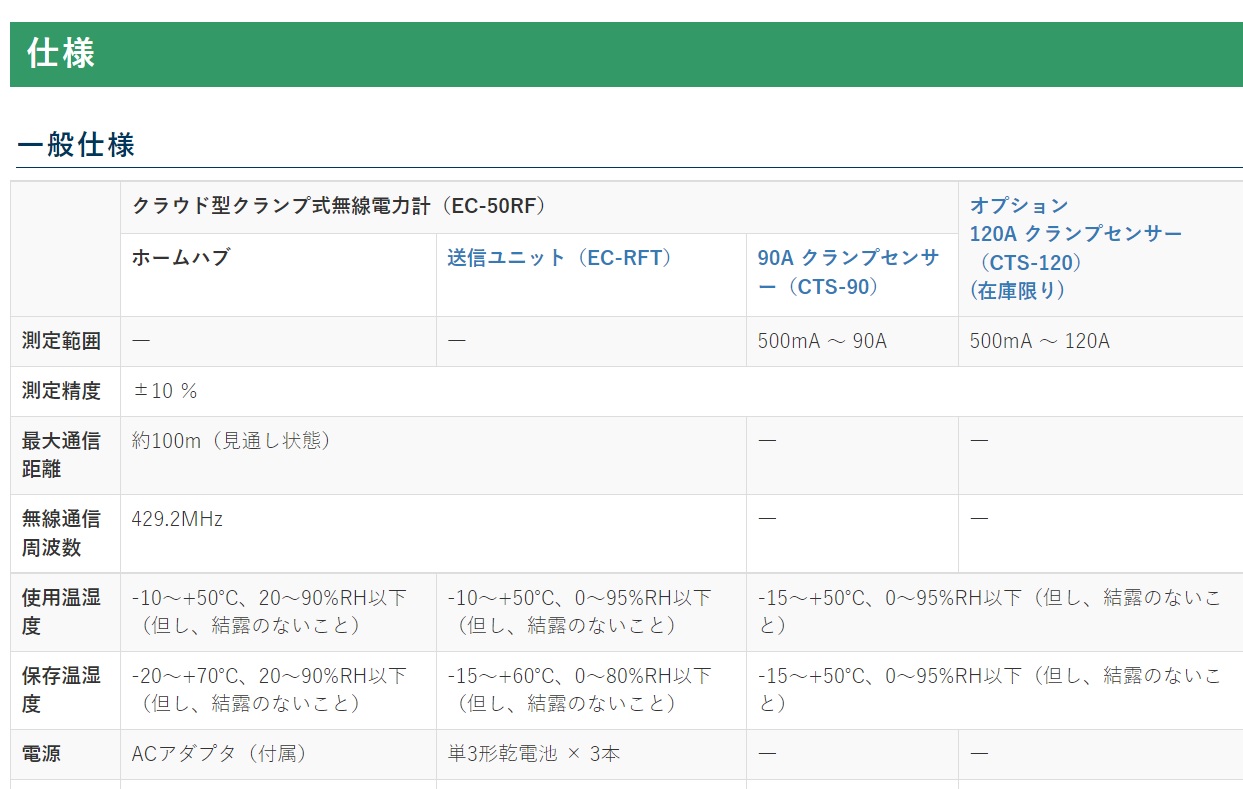This screenshot has height=789, width=1243.
Task: Click the クラウド型クランプ式無線電力計（EC-50RF） header cell
Action: click(x=339, y=206)
